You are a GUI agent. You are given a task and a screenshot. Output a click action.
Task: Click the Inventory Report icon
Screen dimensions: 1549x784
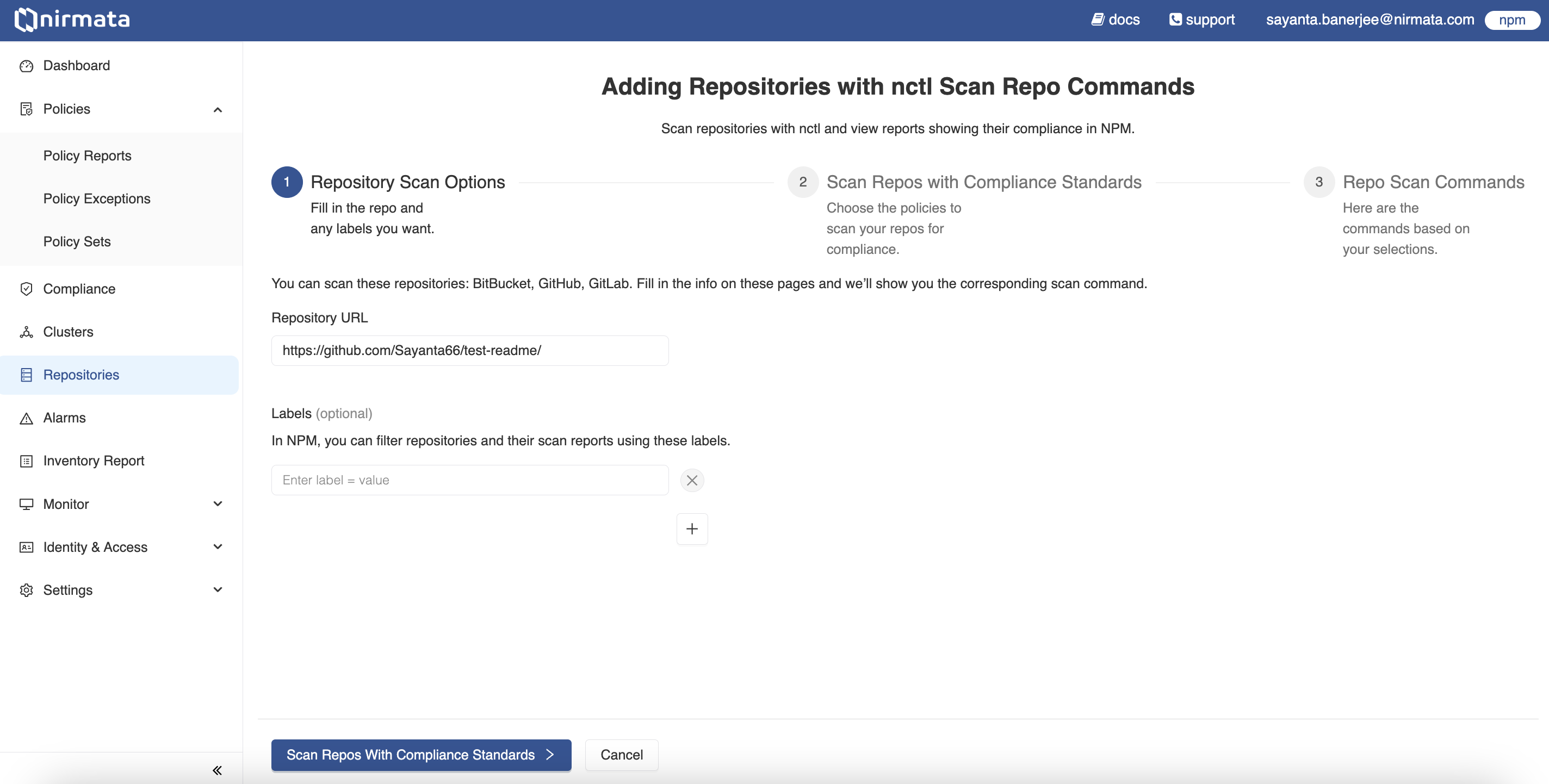[x=26, y=461]
